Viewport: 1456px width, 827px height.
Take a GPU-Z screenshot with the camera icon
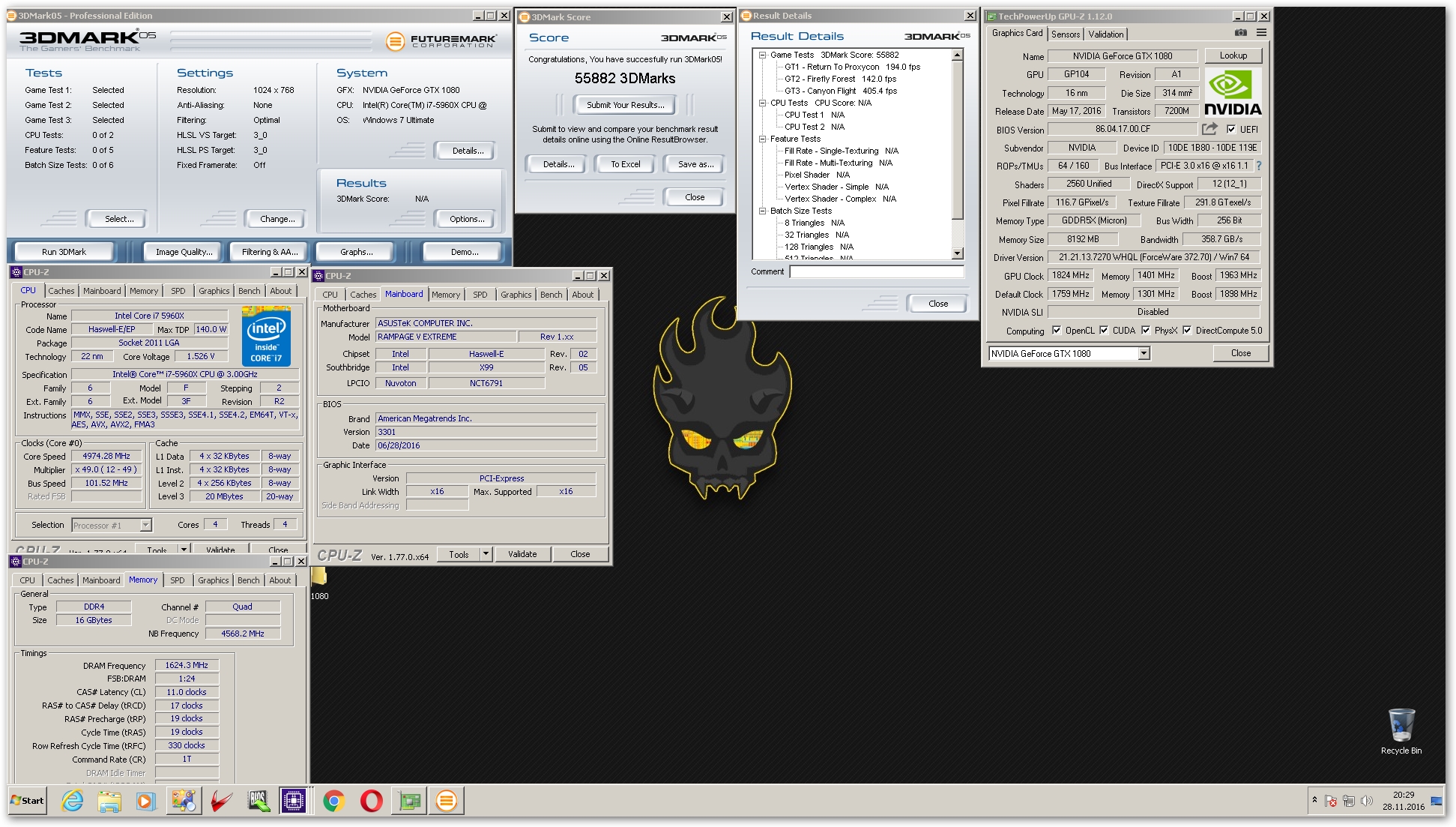click(1241, 33)
